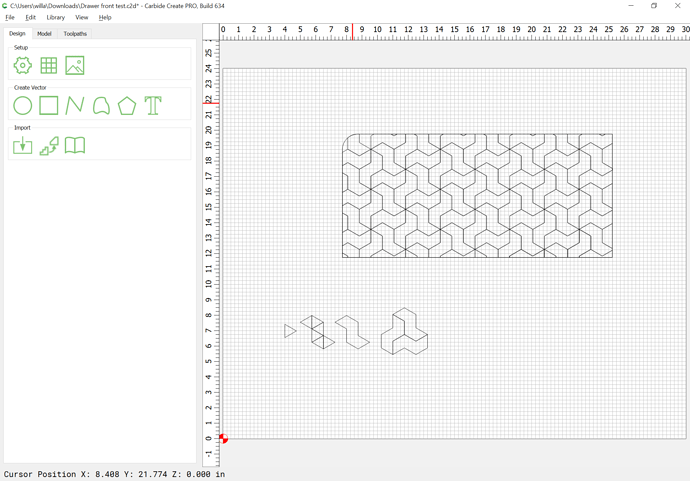
Task: Restore down the Carbide Create window
Action: tap(654, 6)
